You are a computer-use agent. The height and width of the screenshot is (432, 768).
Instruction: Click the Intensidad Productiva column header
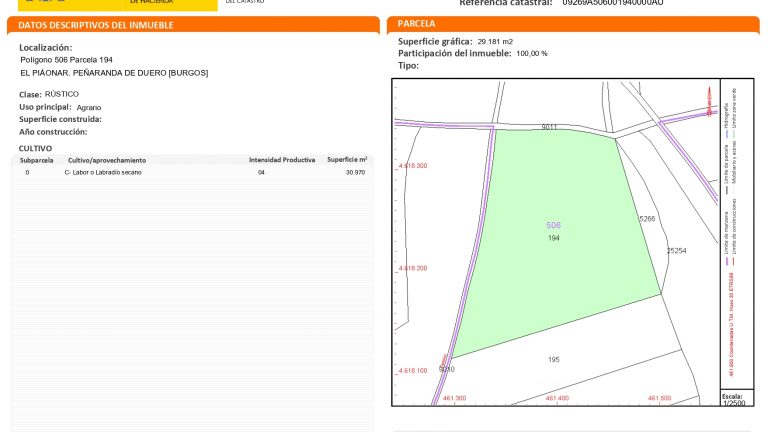point(282,160)
